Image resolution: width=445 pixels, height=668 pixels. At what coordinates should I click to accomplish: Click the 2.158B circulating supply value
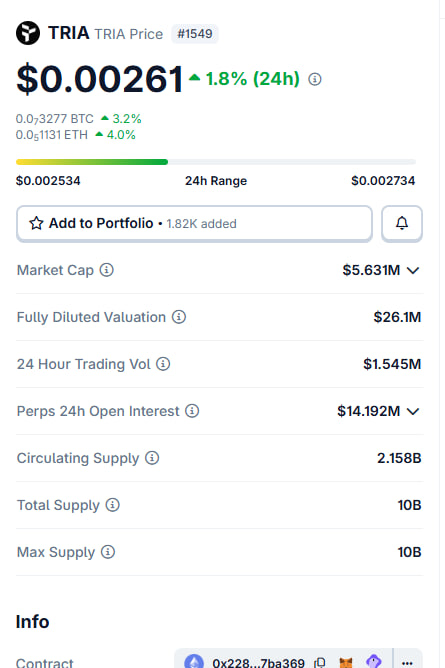pyautogui.click(x=399, y=458)
